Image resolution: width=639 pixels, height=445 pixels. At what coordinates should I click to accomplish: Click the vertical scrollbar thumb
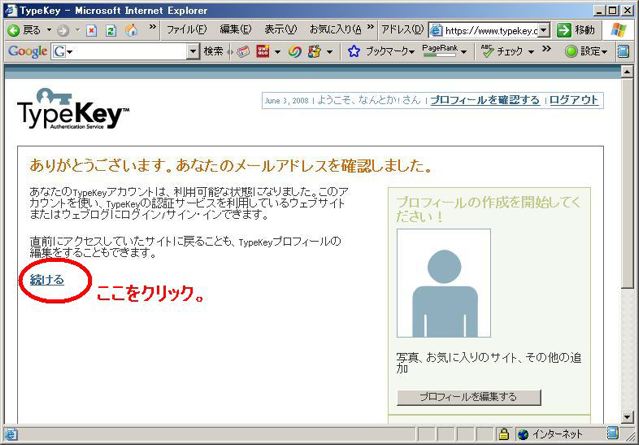(627, 183)
